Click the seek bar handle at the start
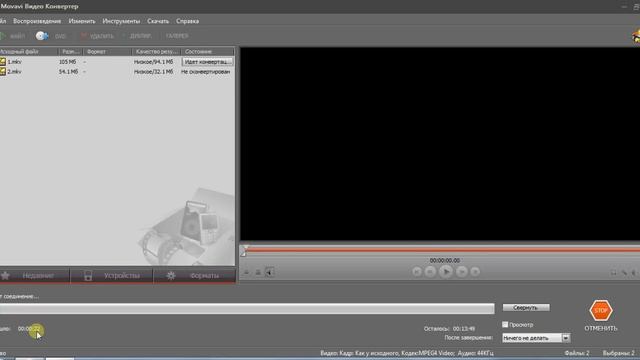This screenshot has width=640, height=360. (243, 251)
